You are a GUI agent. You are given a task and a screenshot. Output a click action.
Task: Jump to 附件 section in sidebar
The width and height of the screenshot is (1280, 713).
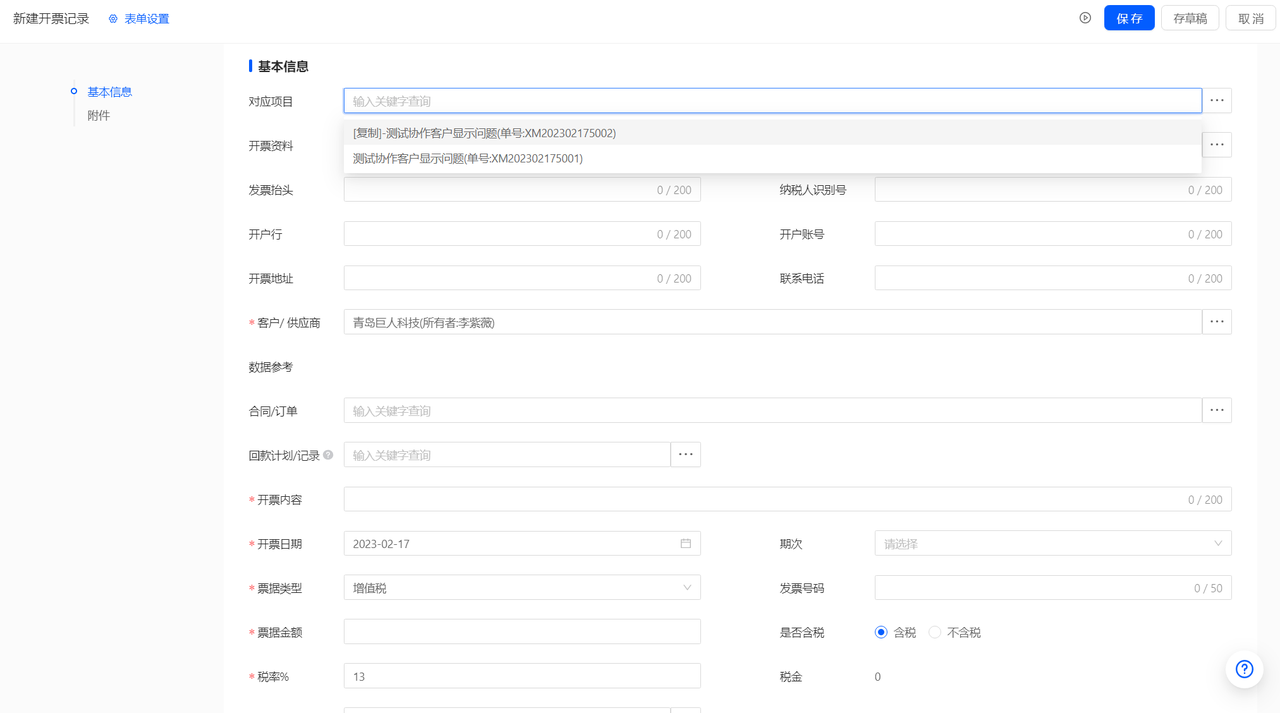pos(98,116)
